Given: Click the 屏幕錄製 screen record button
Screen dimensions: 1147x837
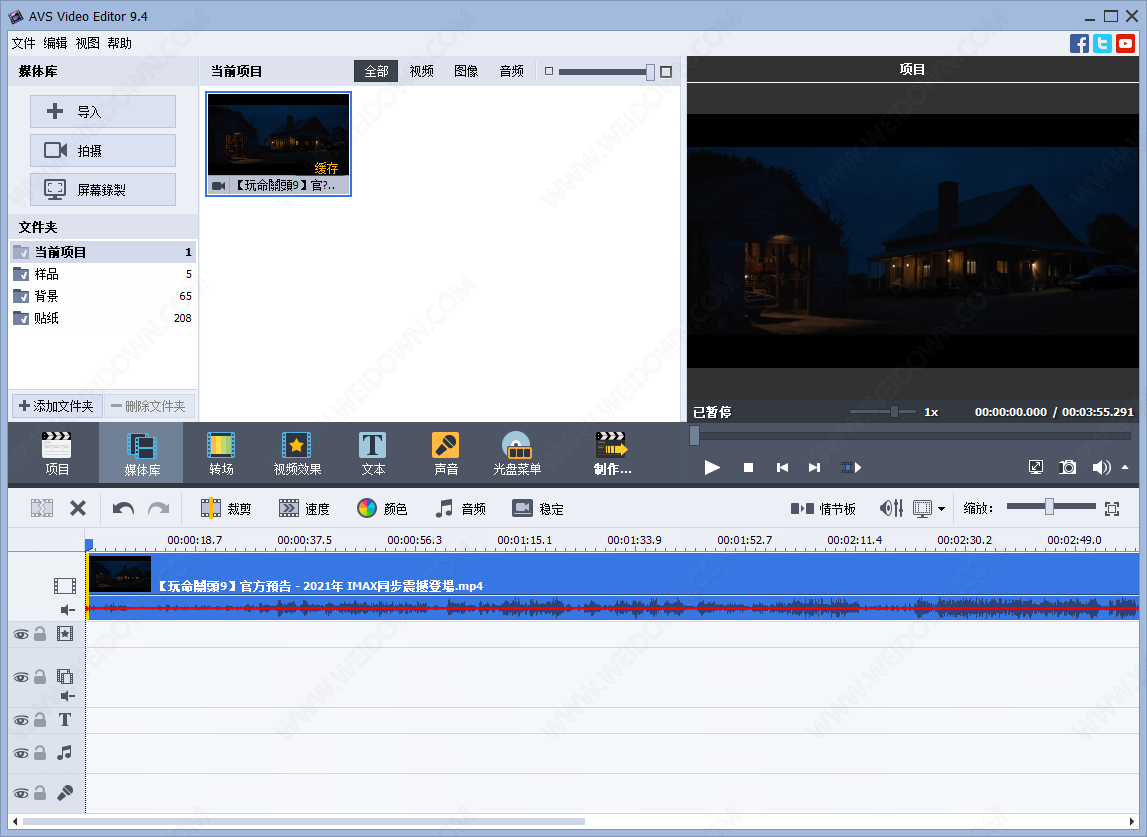Looking at the screenshot, I should pyautogui.click(x=103, y=189).
